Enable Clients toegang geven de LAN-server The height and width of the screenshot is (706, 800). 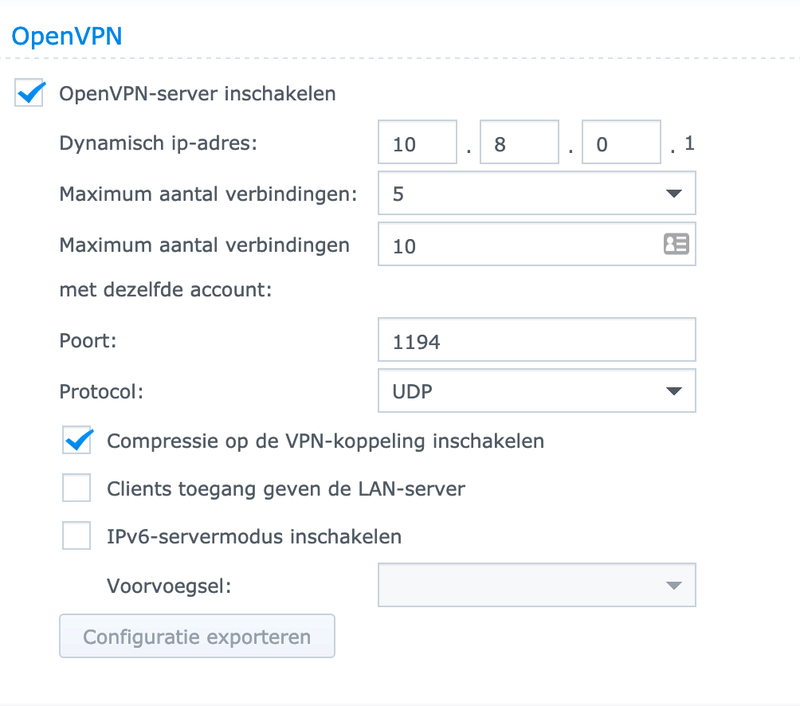click(77, 489)
